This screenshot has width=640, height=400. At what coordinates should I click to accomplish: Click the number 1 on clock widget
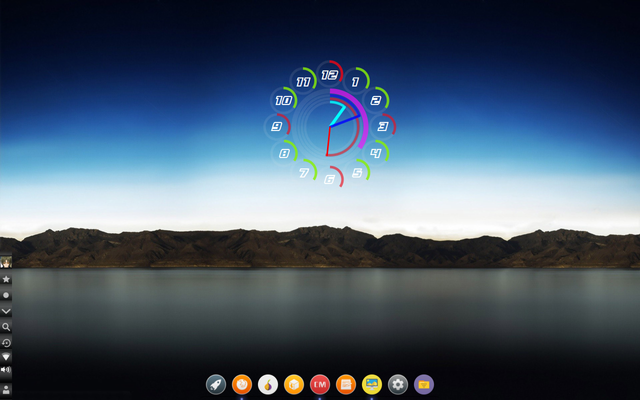point(356,82)
